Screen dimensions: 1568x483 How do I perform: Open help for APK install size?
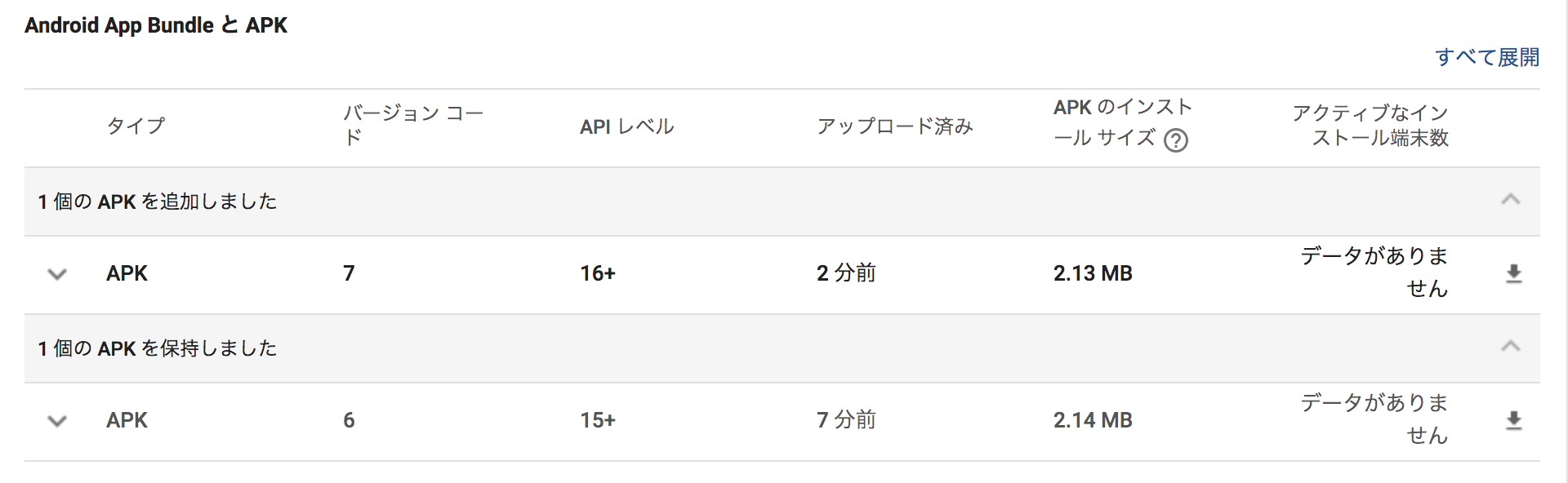coord(1175,140)
